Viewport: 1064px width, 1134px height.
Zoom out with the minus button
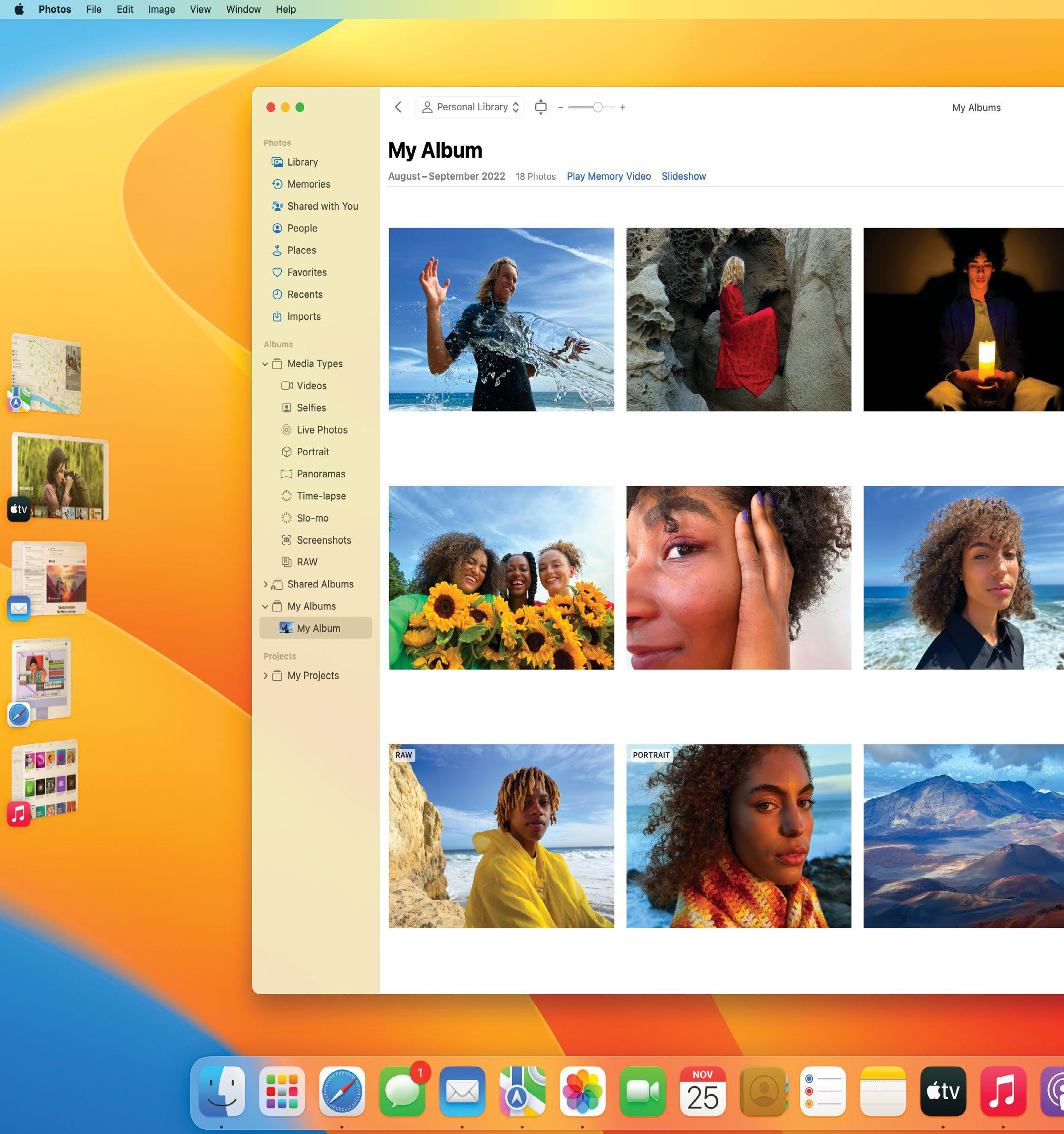(x=561, y=107)
